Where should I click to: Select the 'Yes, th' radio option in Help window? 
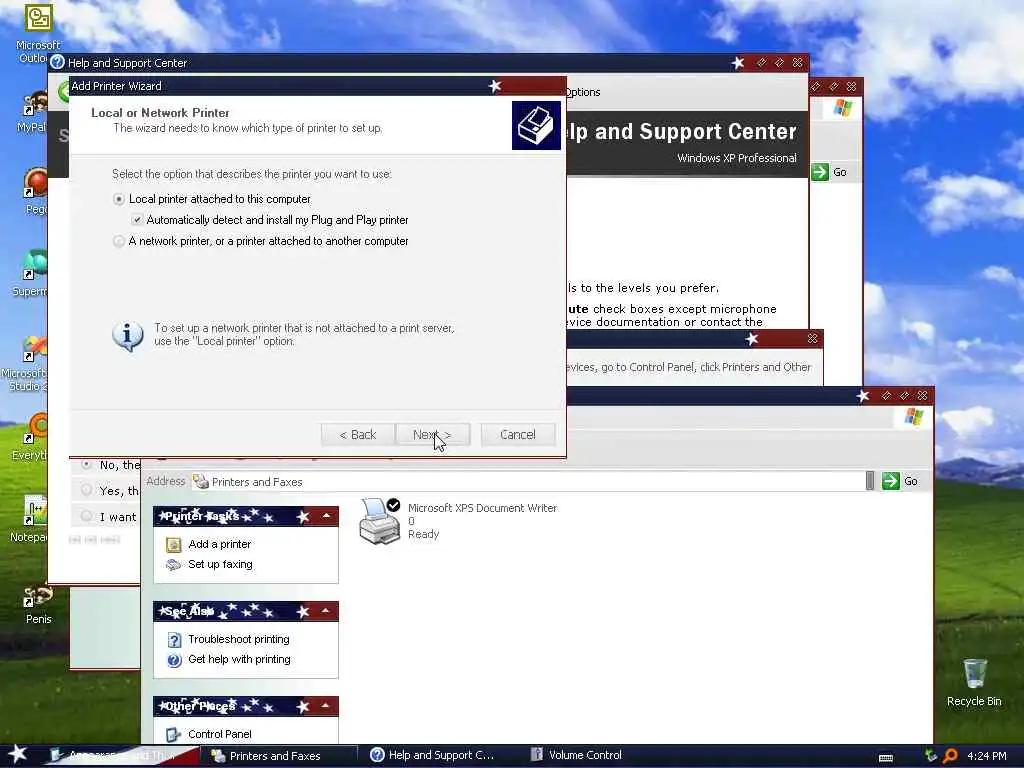pyautogui.click(x=86, y=490)
